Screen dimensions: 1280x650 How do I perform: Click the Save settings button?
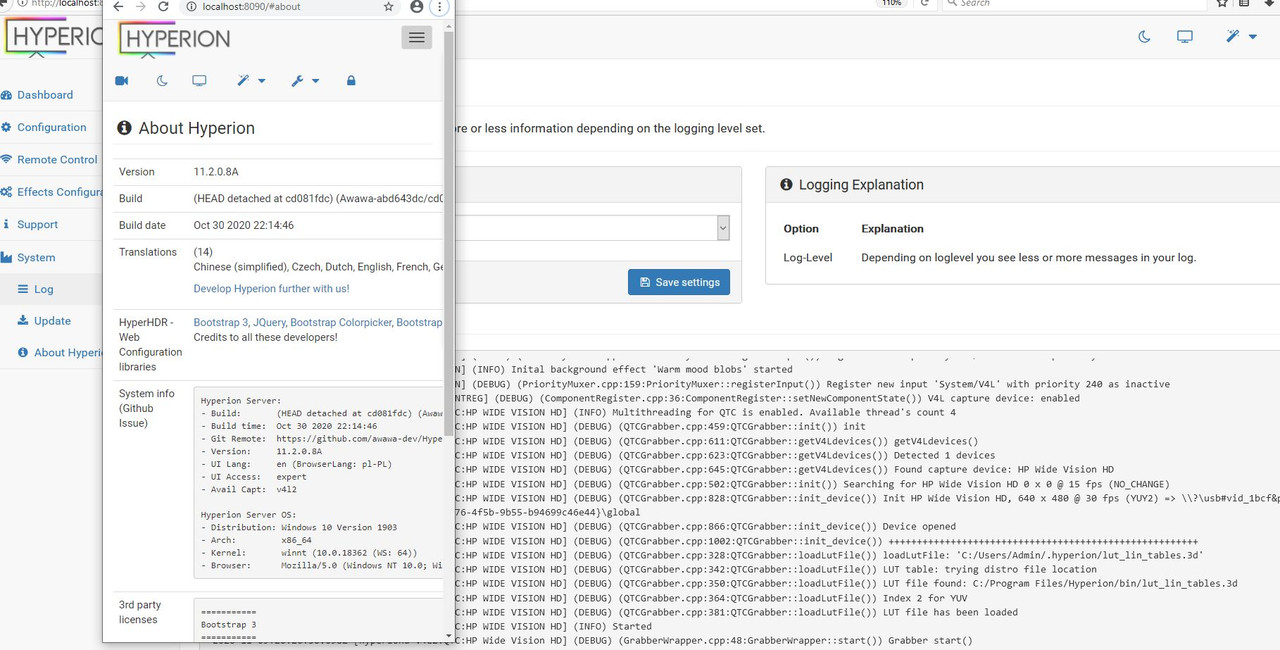pyautogui.click(x=679, y=282)
